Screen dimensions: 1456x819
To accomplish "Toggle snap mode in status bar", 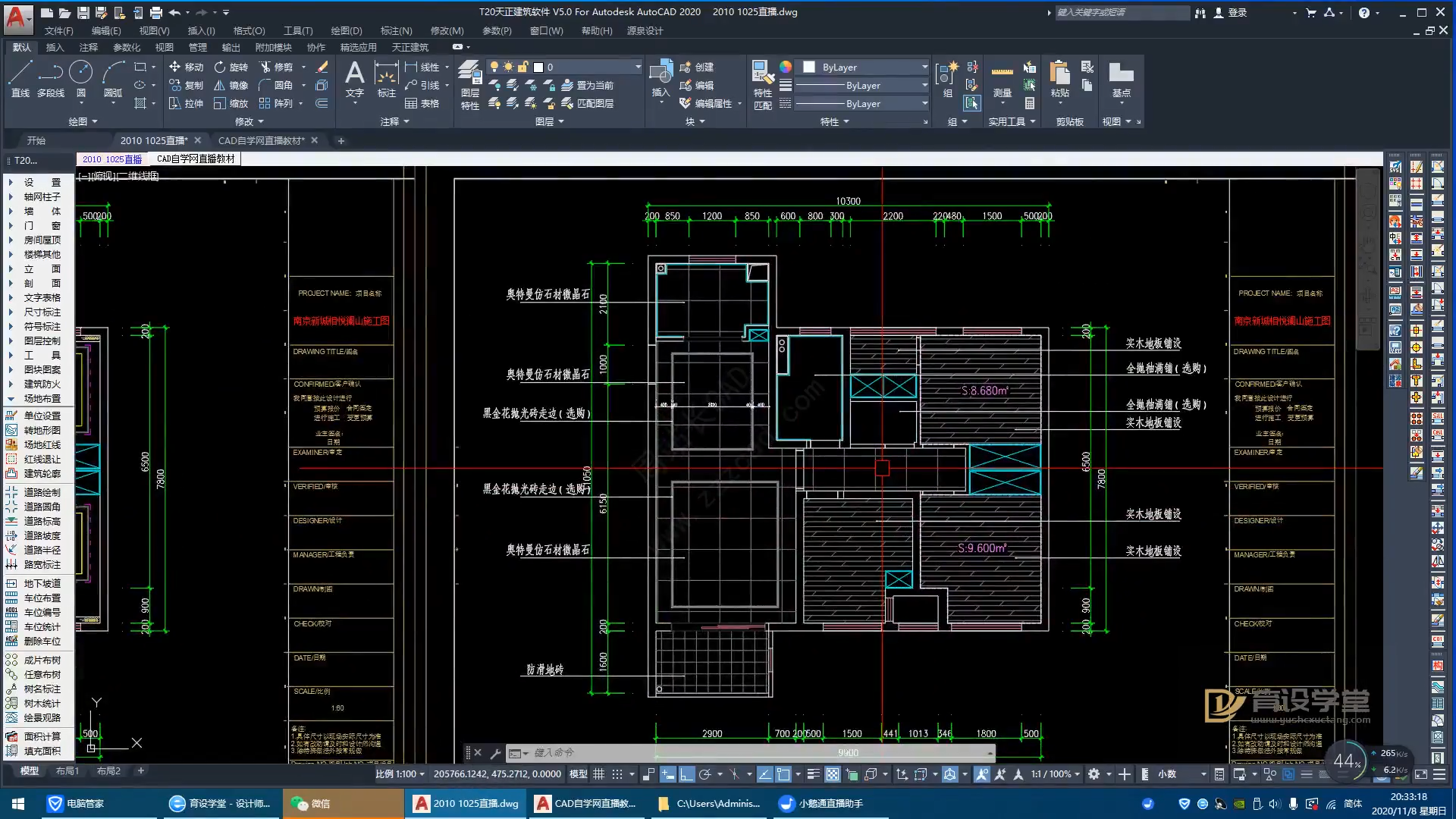I will coord(617,774).
